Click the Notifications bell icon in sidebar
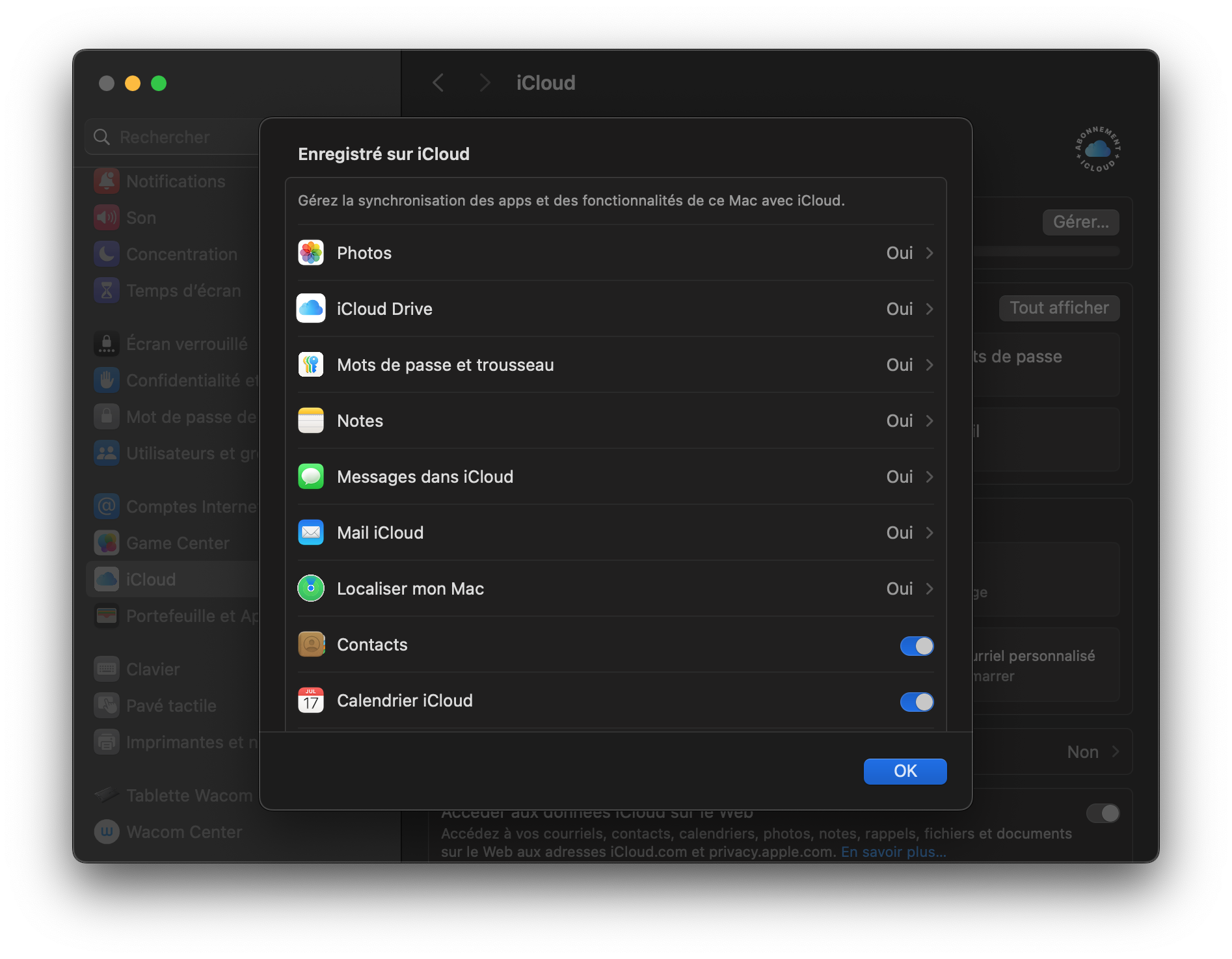 pyautogui.click(x=107, y=182)
